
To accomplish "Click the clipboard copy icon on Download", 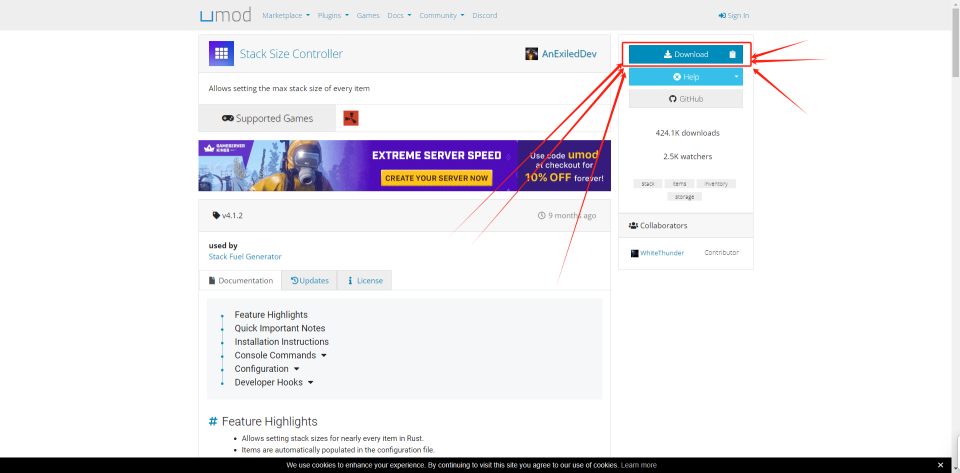I will pos(732,54).
